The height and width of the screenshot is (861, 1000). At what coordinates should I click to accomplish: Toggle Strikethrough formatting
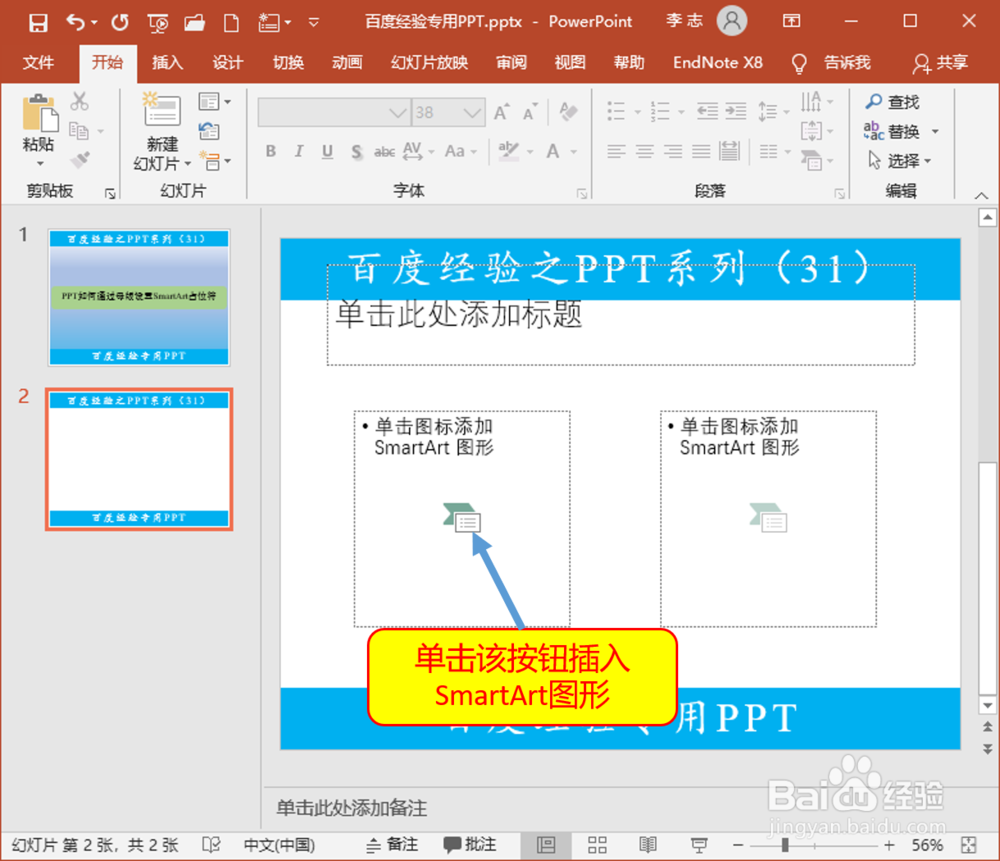pos(385,152)
